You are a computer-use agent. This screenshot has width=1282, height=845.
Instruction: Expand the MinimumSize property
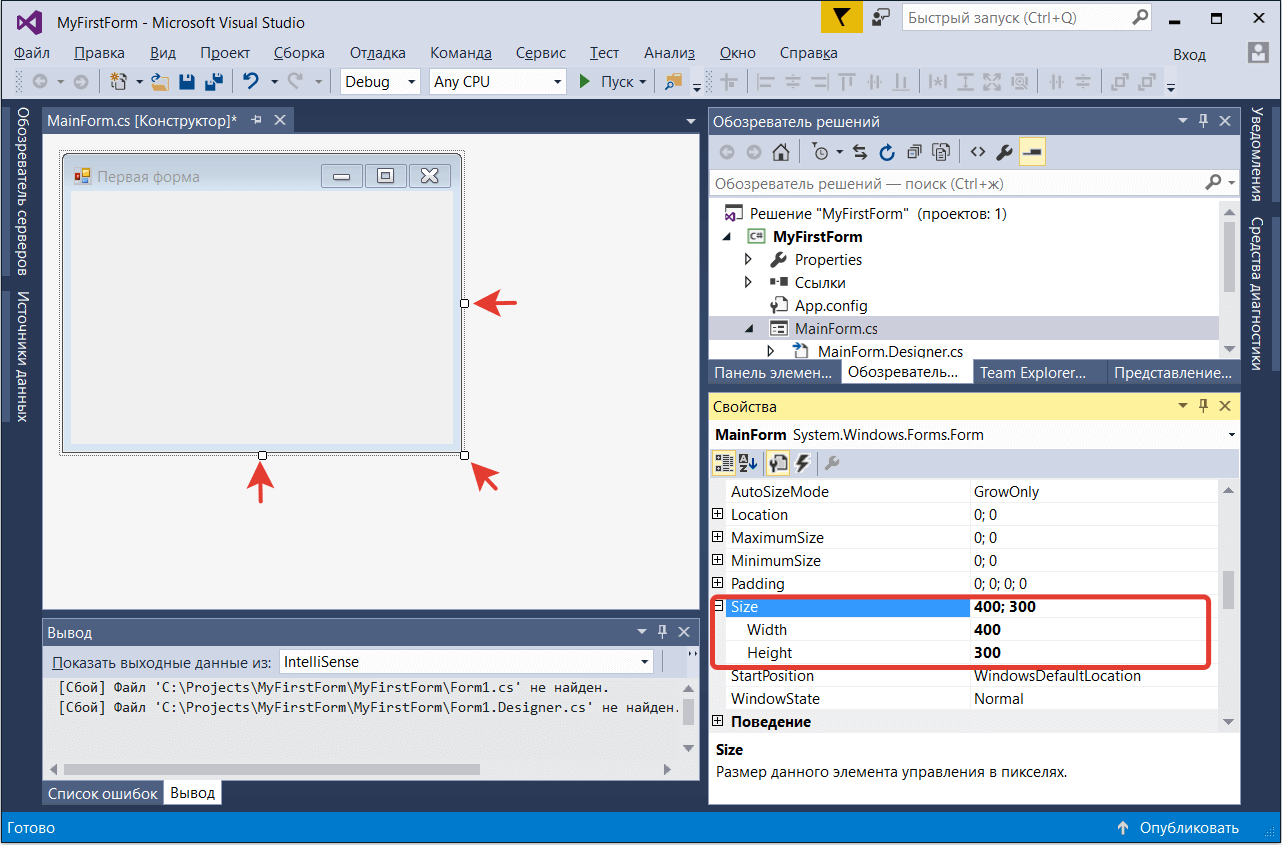718,560
